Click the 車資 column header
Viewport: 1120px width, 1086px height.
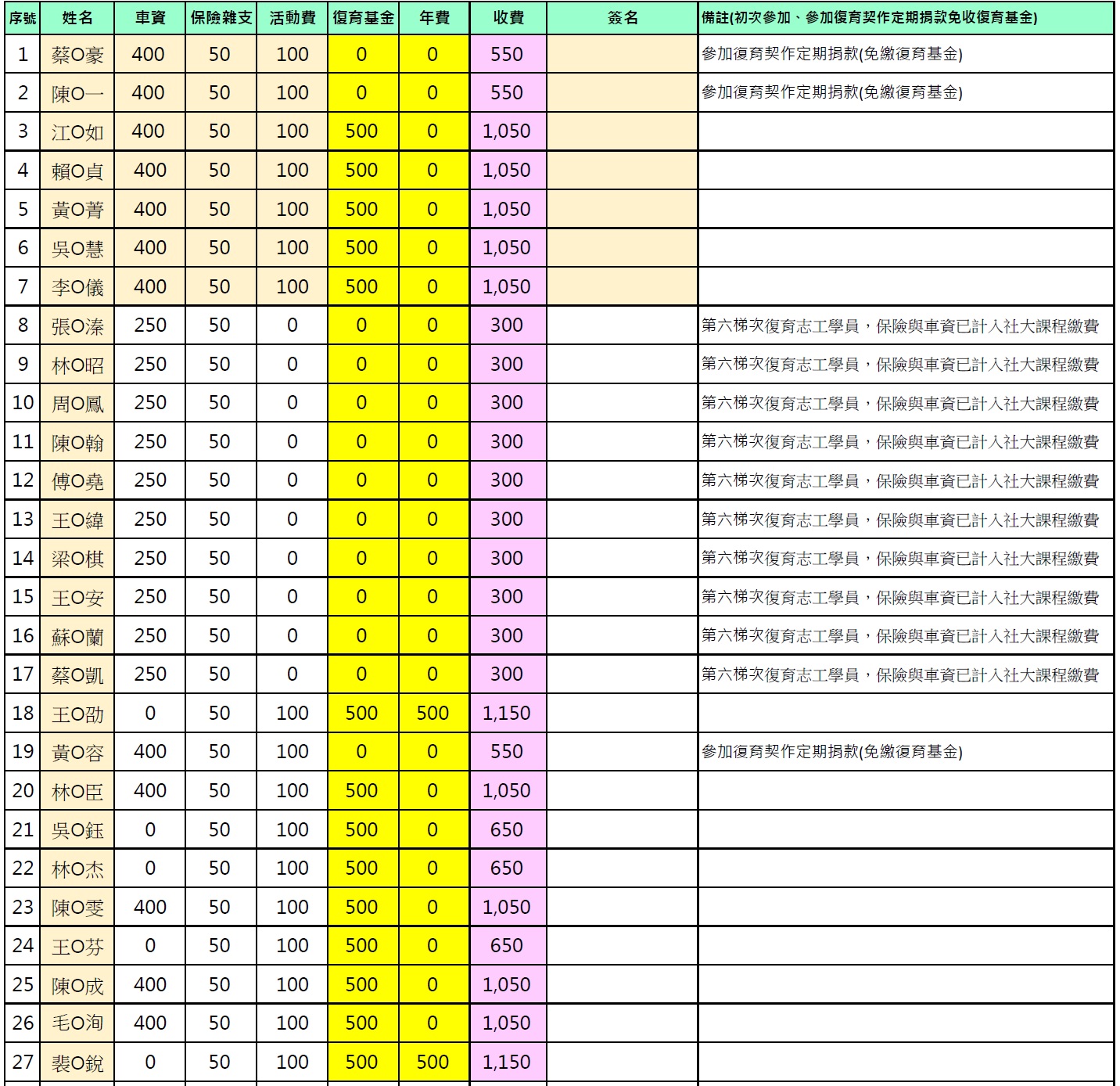pyautogui.click(x=150, y=18)
